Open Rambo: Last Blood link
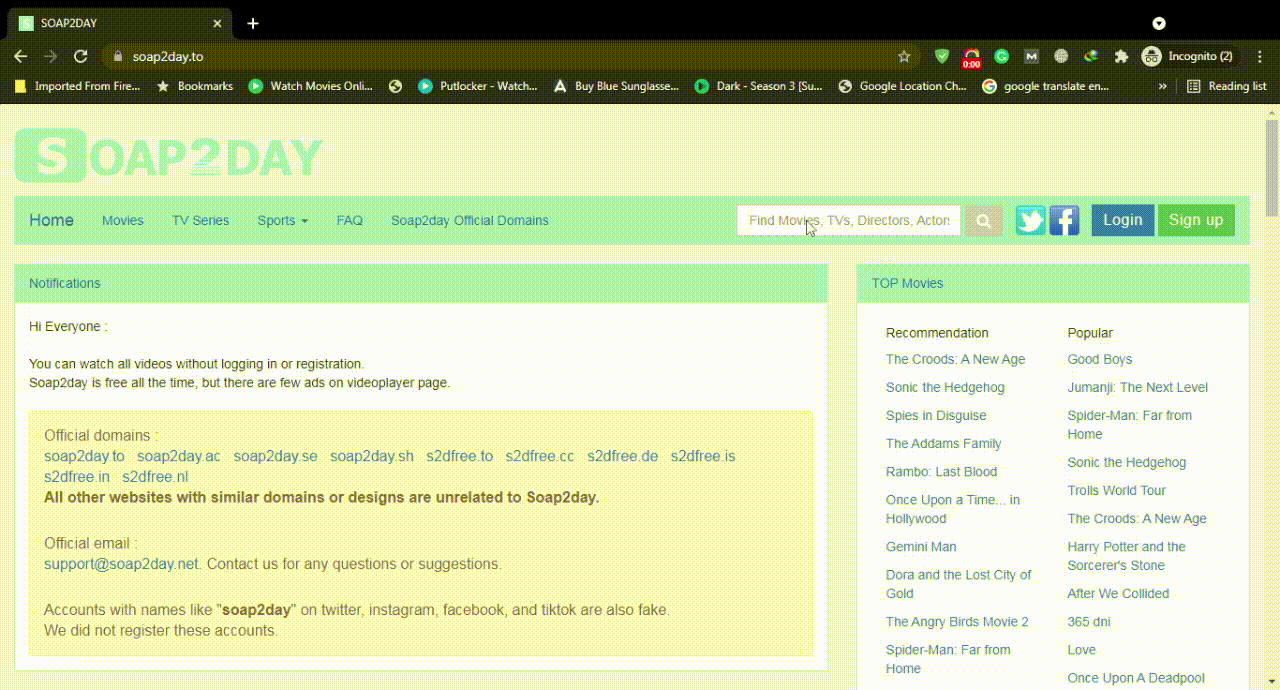Viewport: 1280px width, 690px height. pyautogui.click(x=941, y=472)
